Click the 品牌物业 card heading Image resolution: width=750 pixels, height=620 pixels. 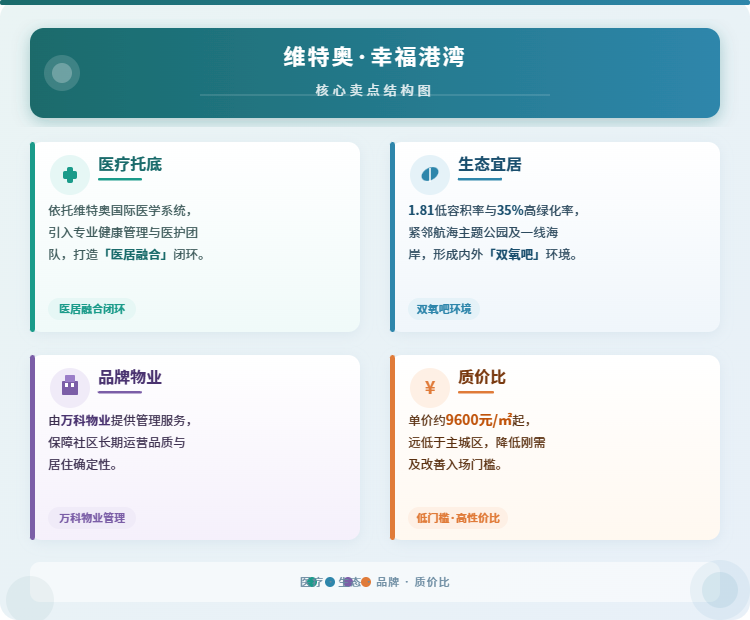(130, 377)
